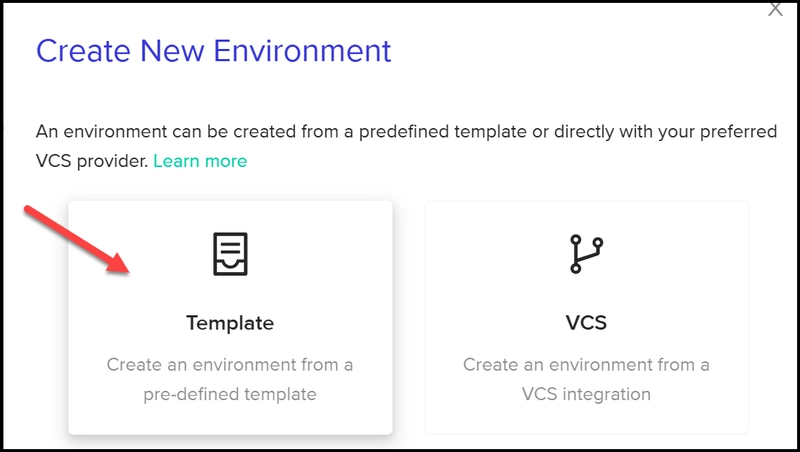Click the word 'Create' in the dialog title
This screenshot has height=452, width=800.
(83, 51)
